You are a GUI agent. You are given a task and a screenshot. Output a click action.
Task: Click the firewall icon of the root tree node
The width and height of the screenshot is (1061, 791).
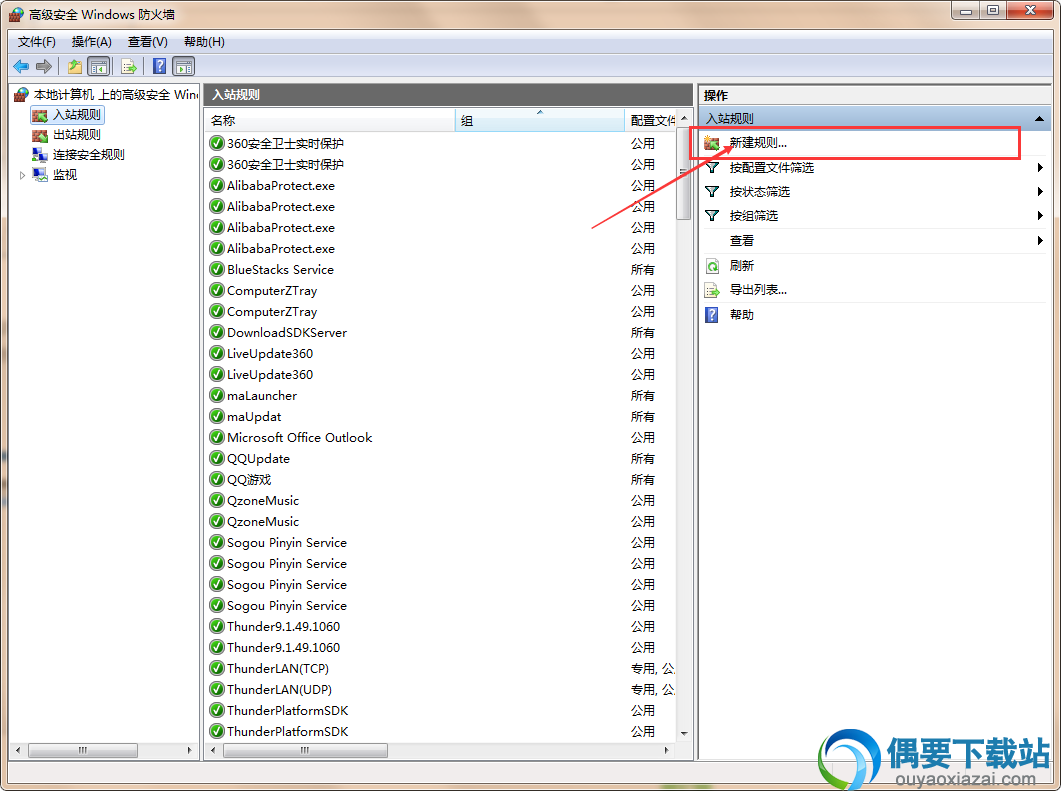coord(22,95)
